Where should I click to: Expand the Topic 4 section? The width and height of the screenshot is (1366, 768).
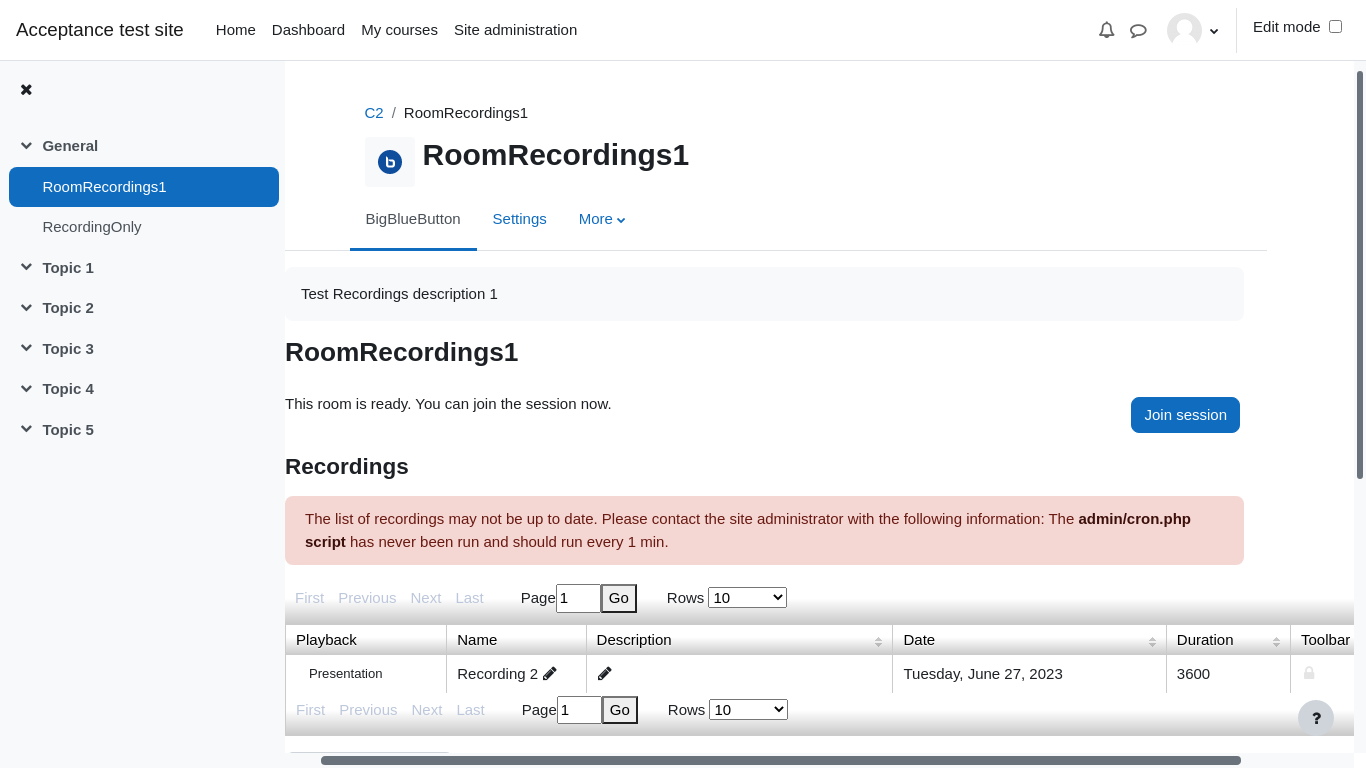click(26, 389)
